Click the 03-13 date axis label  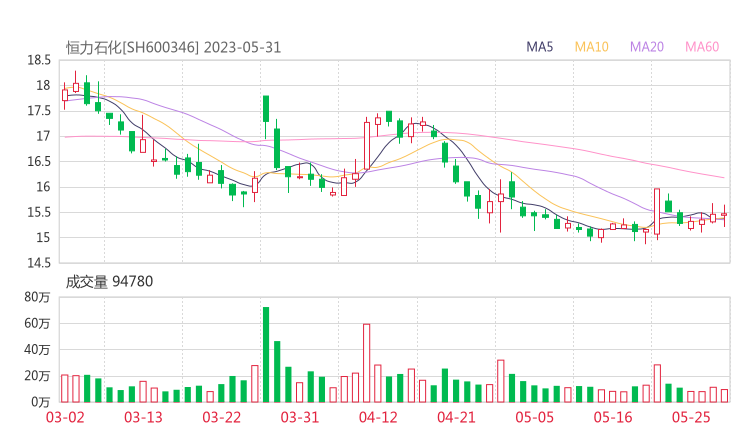[143, 417]
